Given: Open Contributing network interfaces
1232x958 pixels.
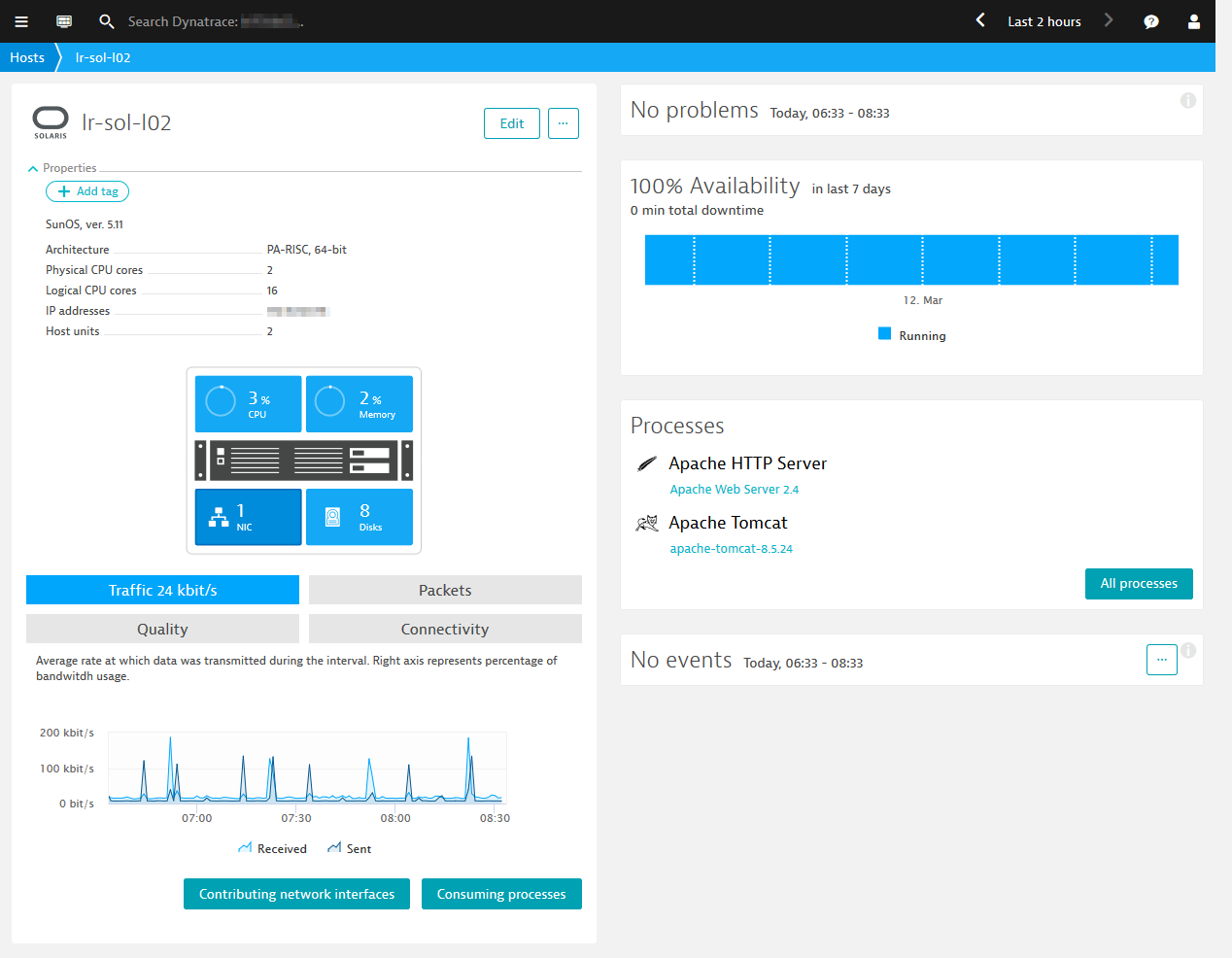Looking at the screenshot, I should tap(296, 894).
